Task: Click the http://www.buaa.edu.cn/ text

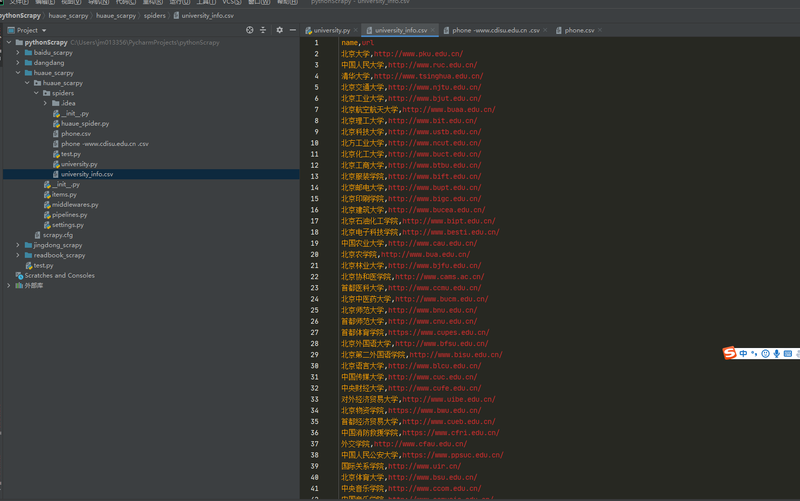Action: point(449,110)
